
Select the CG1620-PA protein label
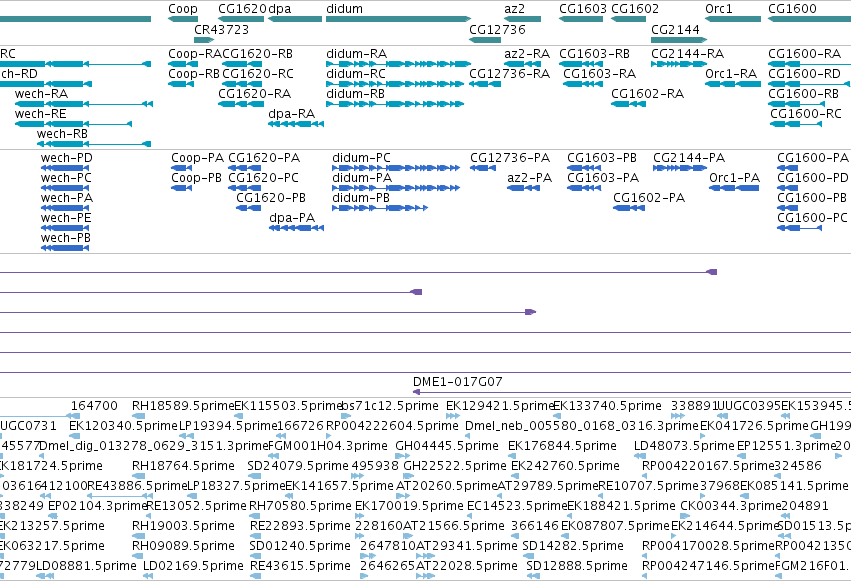[x=264, y=158]
